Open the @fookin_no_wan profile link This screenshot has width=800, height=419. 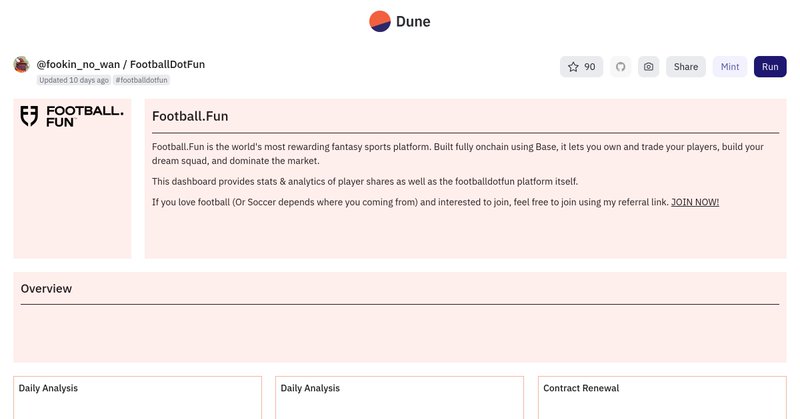coord(78,64)
